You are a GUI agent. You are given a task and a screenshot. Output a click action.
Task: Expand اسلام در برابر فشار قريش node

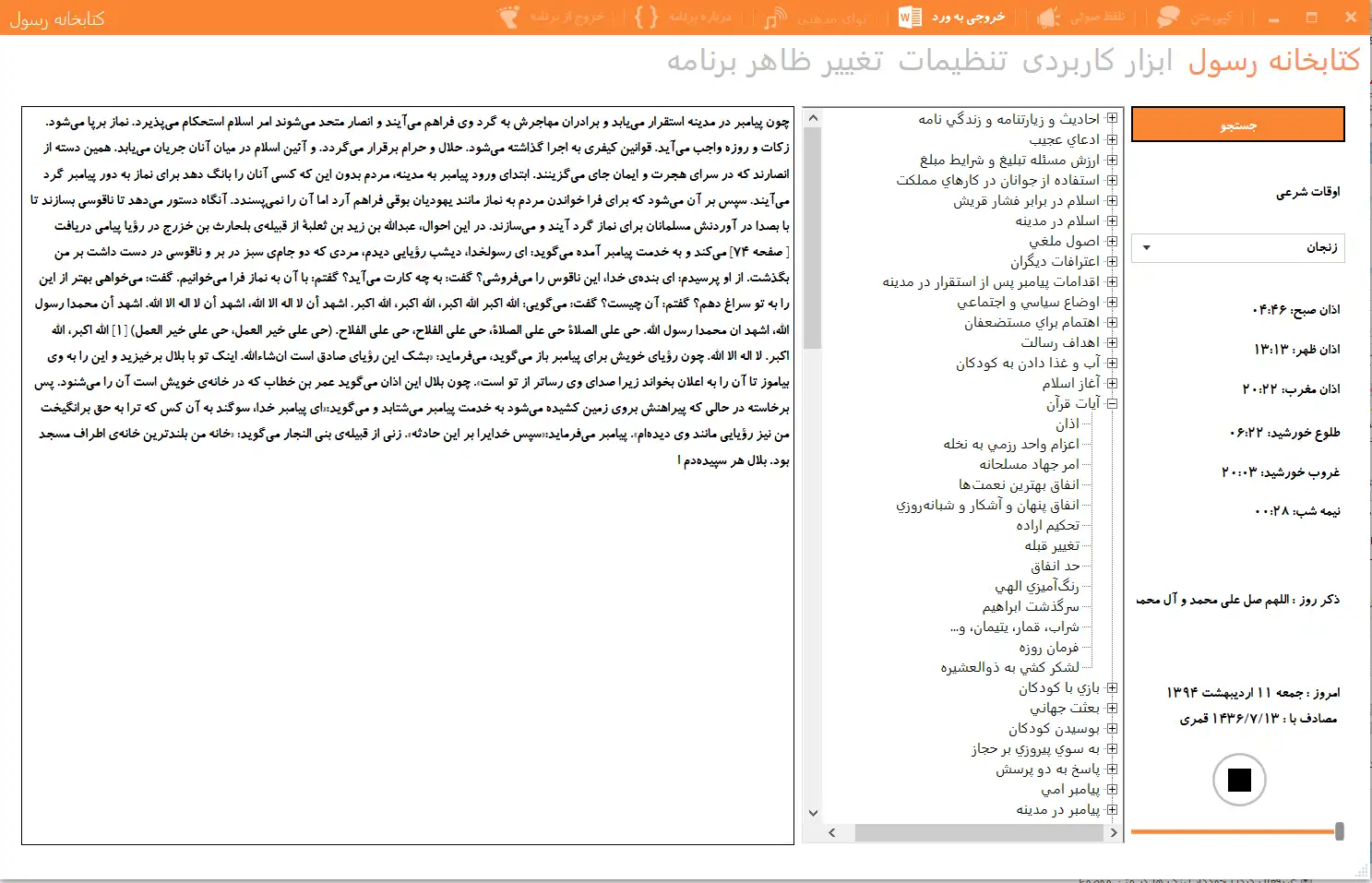(x=1112, y=200)
